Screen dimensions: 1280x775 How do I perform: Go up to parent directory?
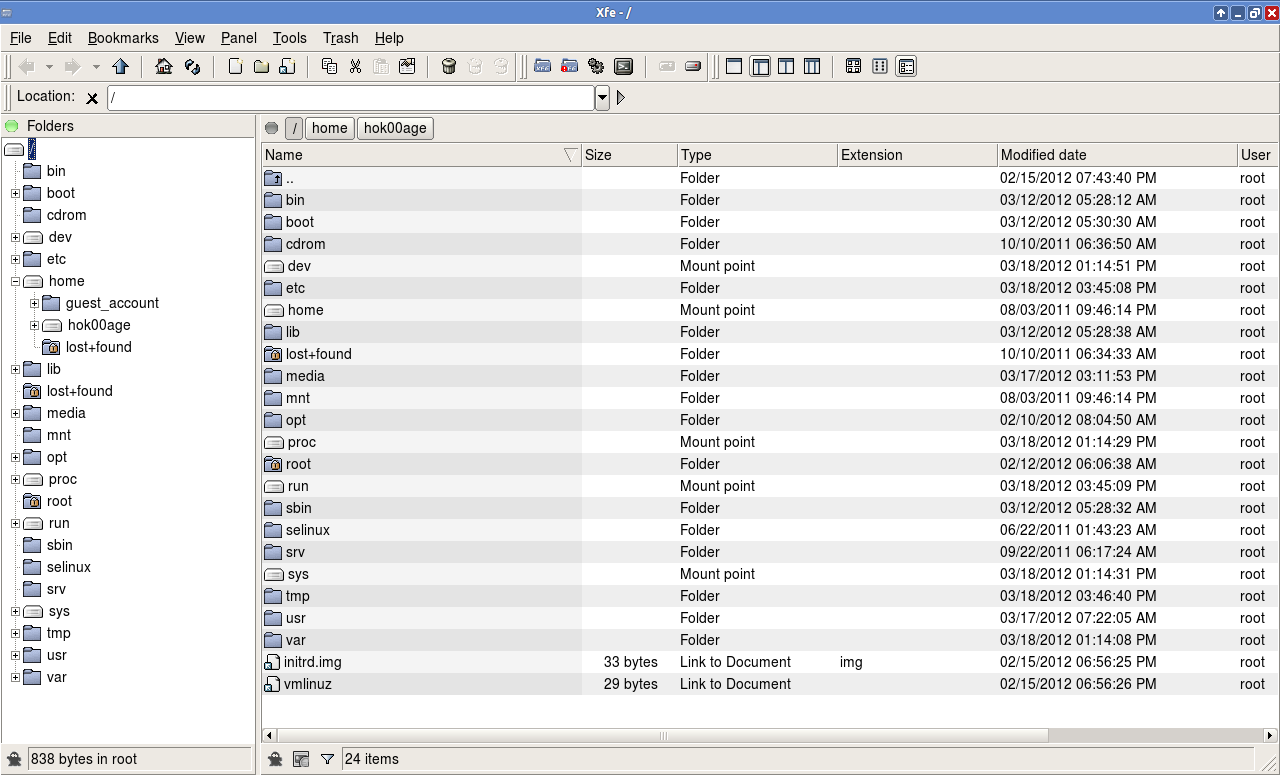coord(121,66)
